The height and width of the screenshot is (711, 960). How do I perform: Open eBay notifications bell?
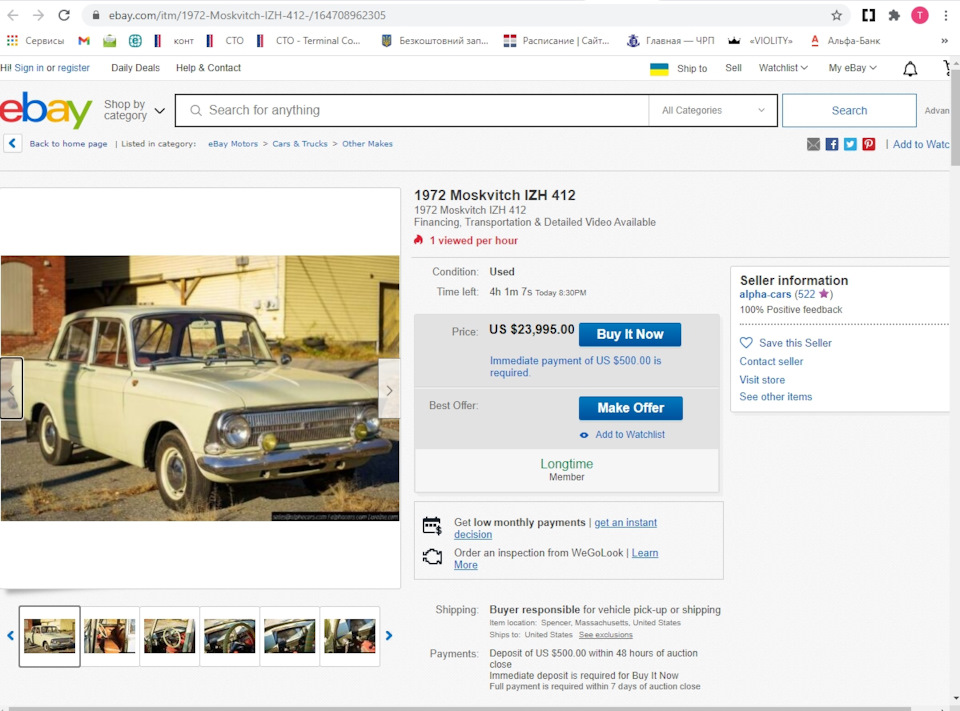pos(910,69)
